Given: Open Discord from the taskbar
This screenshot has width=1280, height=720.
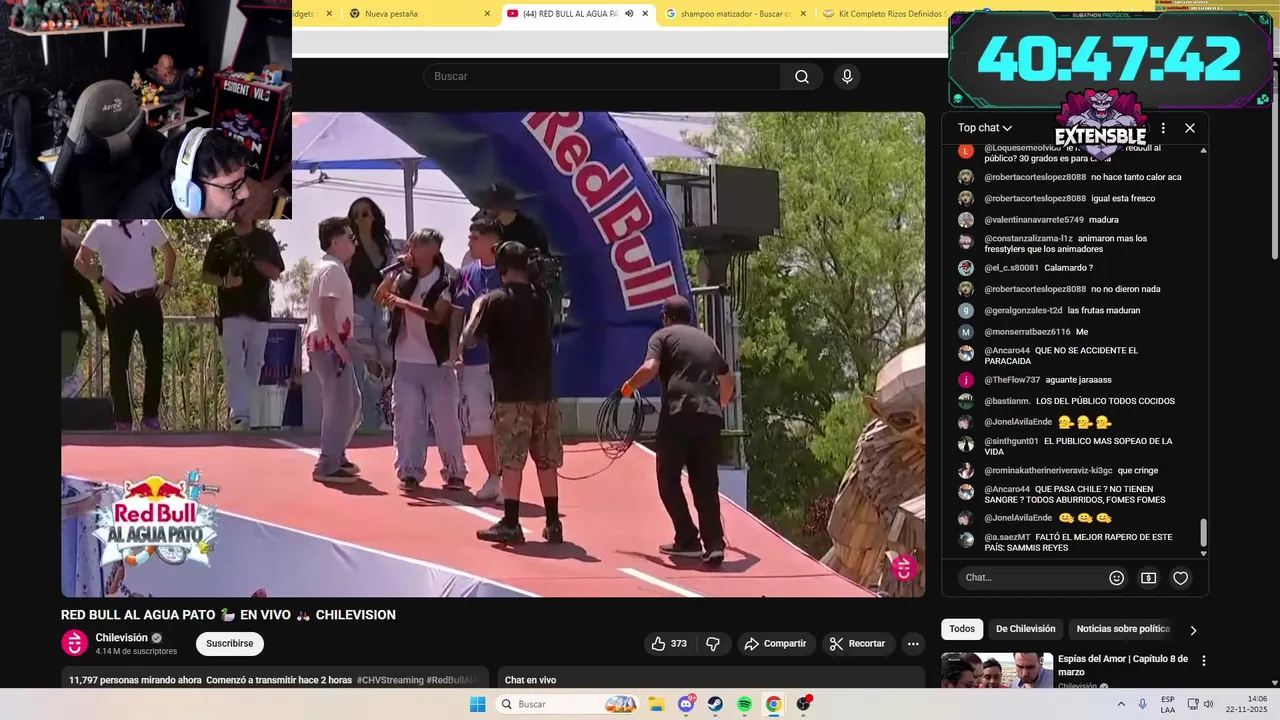Looking at the screenshot, I should click(686, 704).
